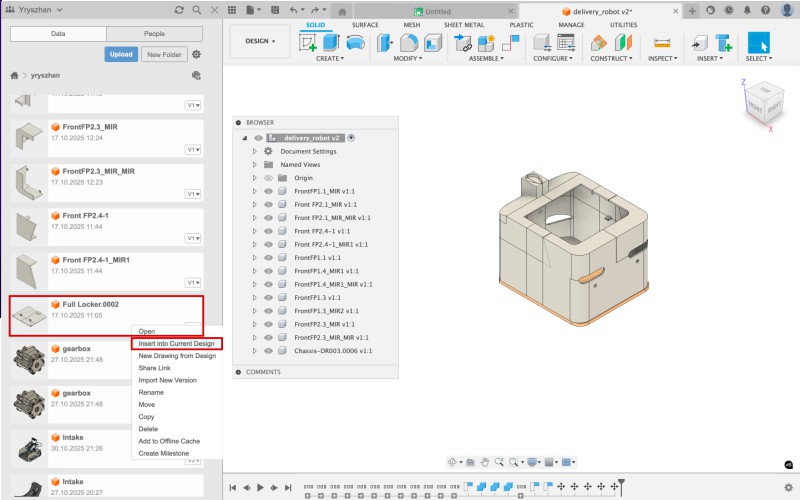Select the Insert Derive tool
This screenshot has height=500, width=800.
click(699, 43)
